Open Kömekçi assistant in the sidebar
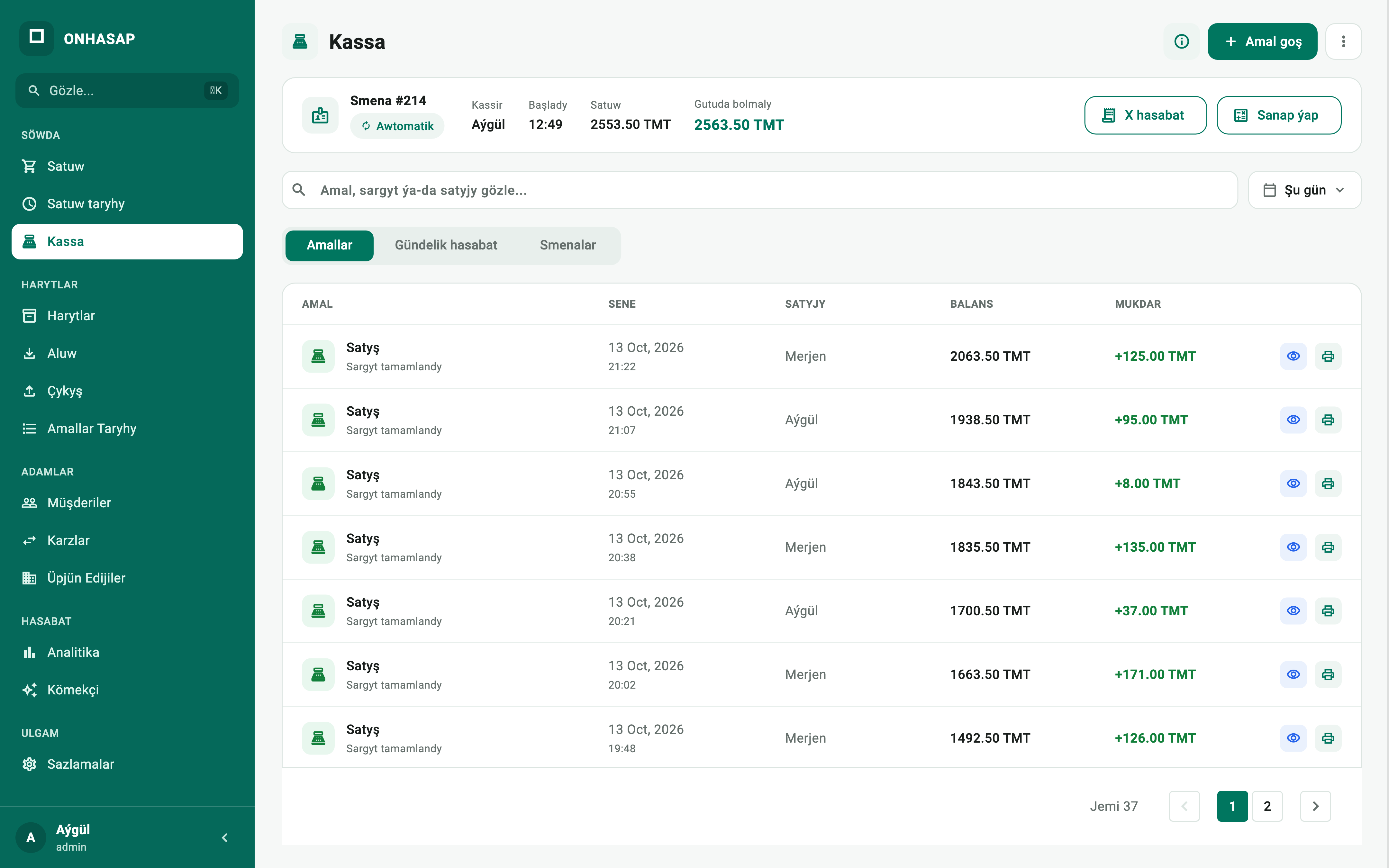The width and height of the screenshot is (1389, 868). tap(127, 690)
